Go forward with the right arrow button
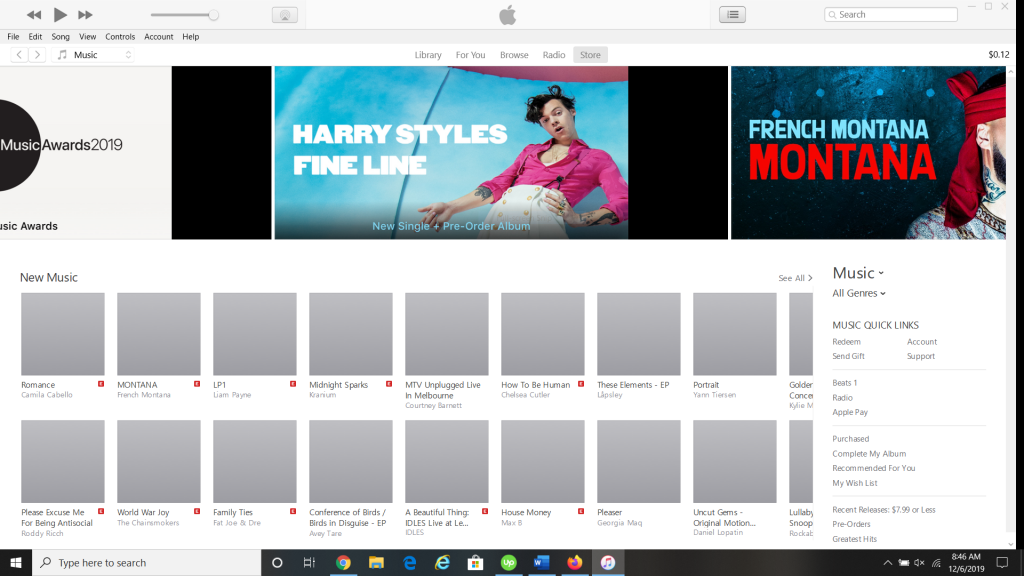 coord(37,55)
